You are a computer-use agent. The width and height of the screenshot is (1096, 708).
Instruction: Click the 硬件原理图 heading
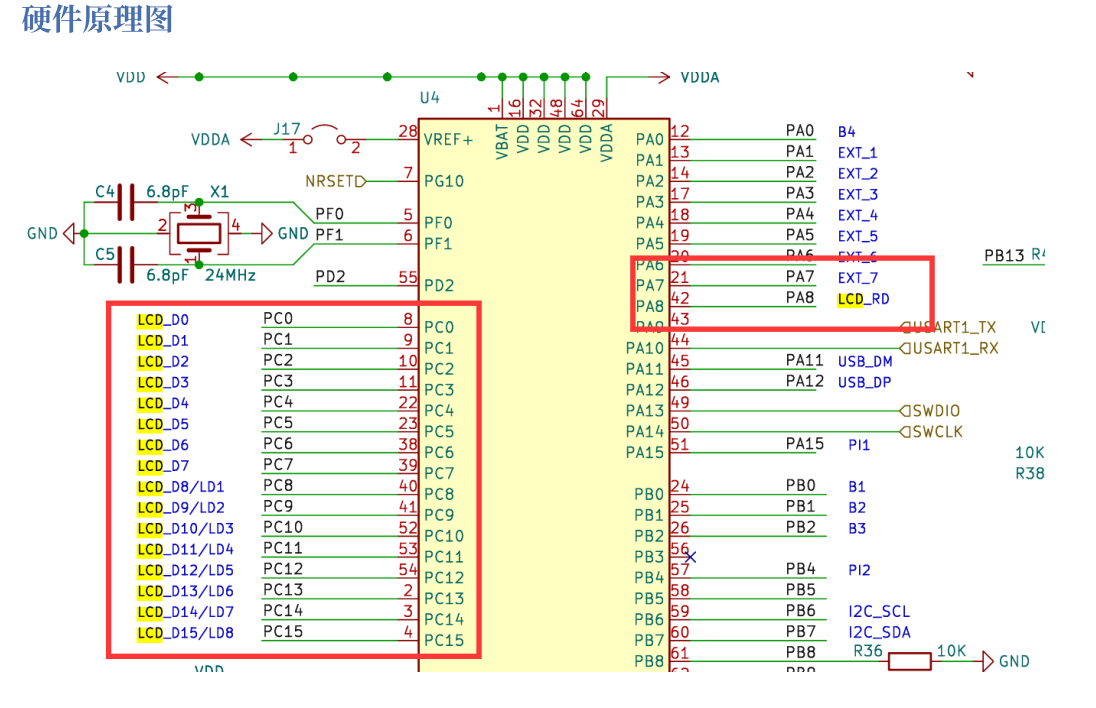click(97, 19)
